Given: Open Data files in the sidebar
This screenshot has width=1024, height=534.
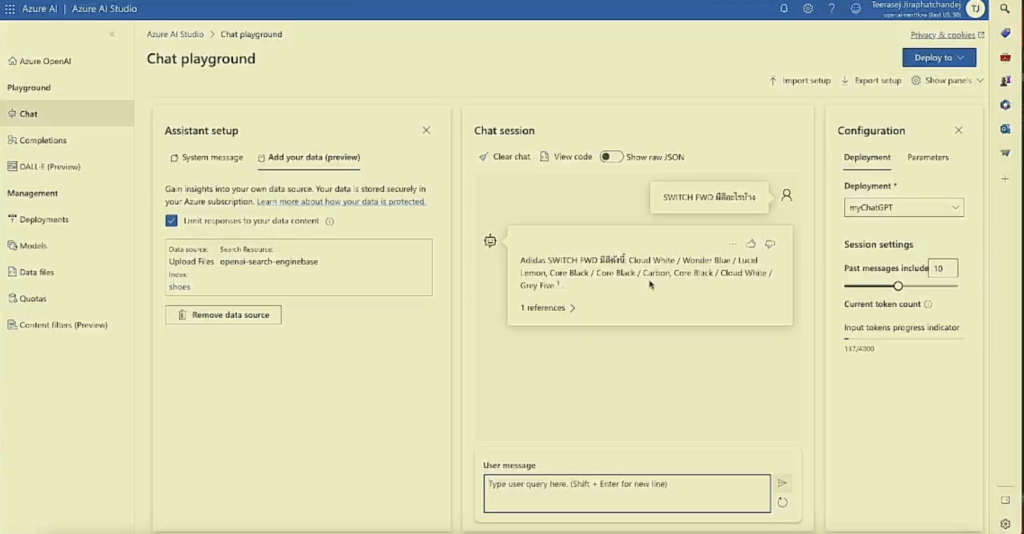Looking at the screenshot, I should tap(31, 272).
